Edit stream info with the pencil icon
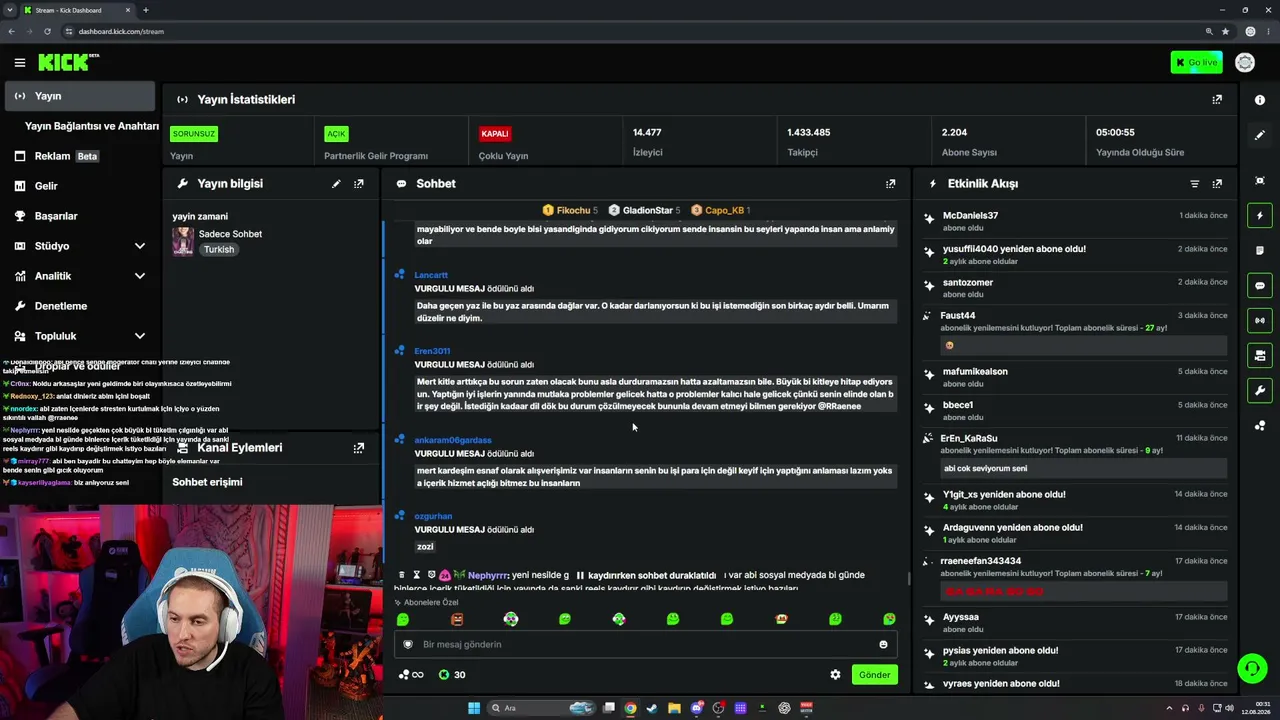This screenshot has width=1280, height=720. coord(336,184)
